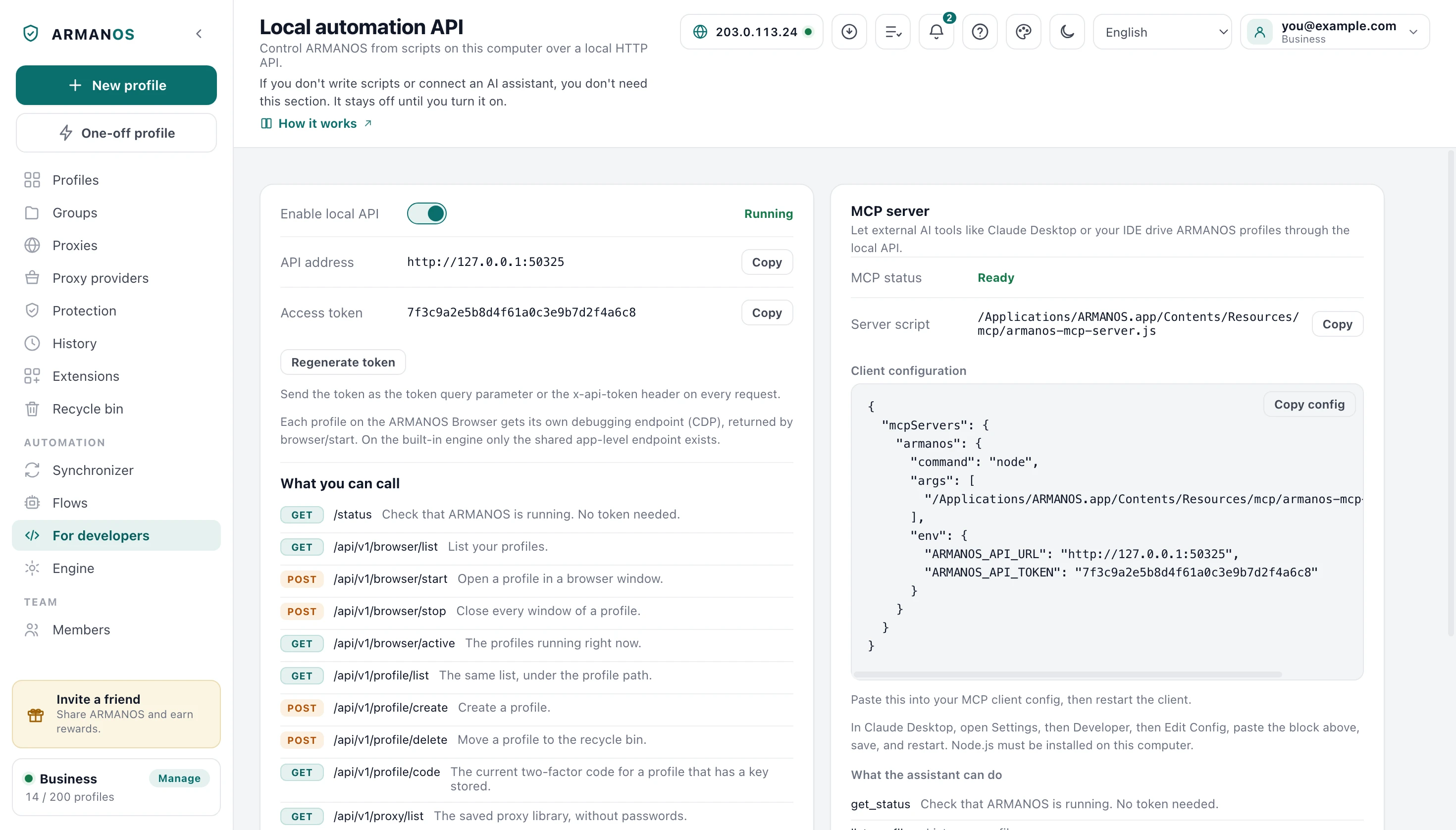Click the access token value 7f3c9a2e…
Image resolution: width=1456 pixels, height=830 pixels.
click(521, 312)
